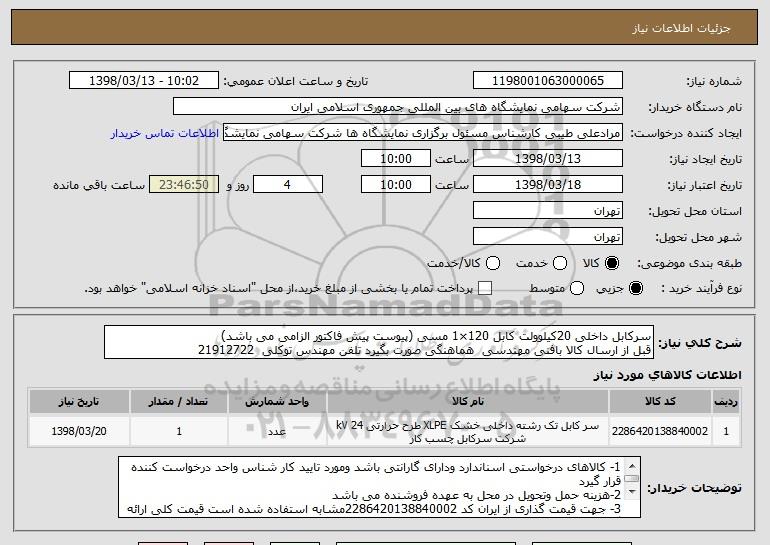Select the کالا/خدمت radio button

tap(493, 263)
